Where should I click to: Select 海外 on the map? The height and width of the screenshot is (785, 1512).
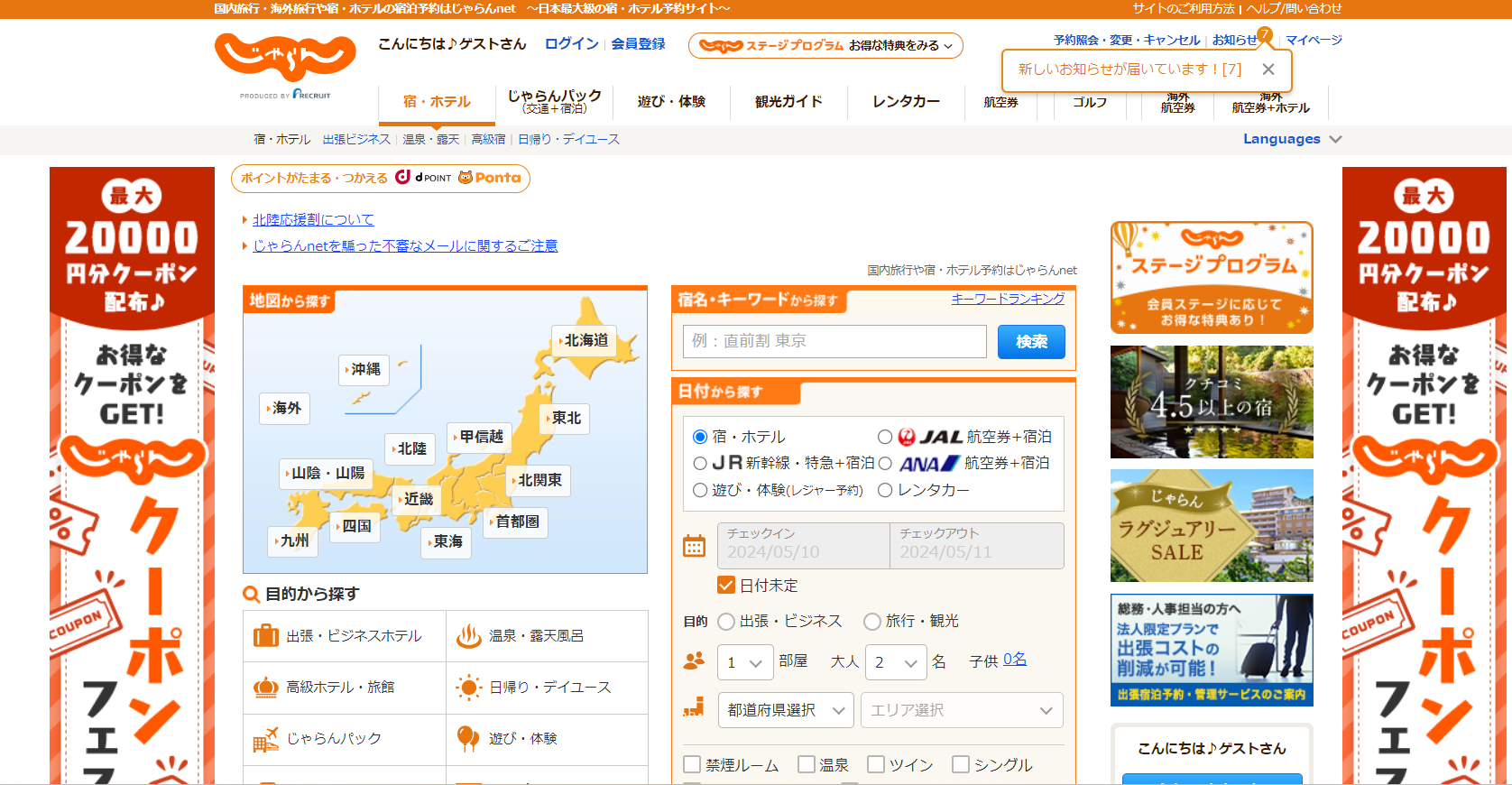tap(284, 408)
